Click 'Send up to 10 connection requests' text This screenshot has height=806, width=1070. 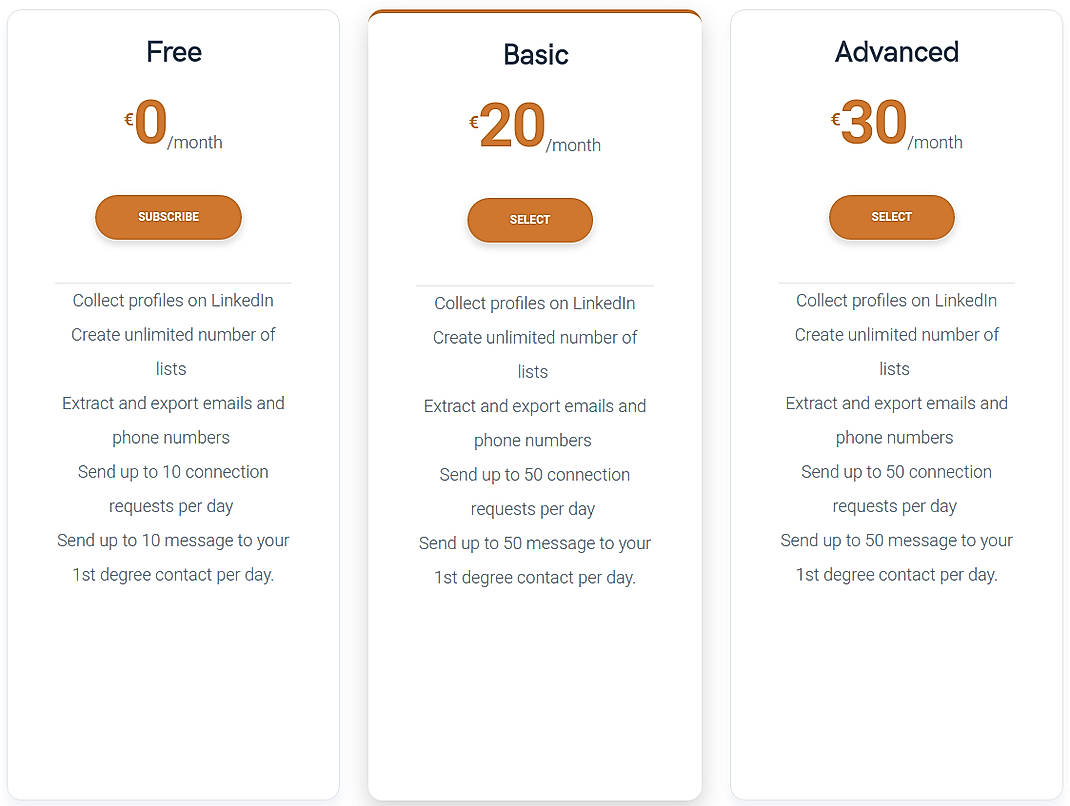[173, 488]
